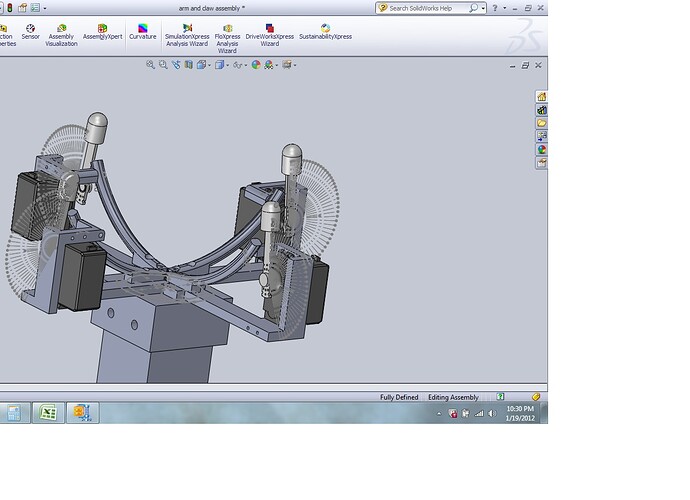Open View Orientation dropdown arrow
690x500 pixels.
pos(209,65)
